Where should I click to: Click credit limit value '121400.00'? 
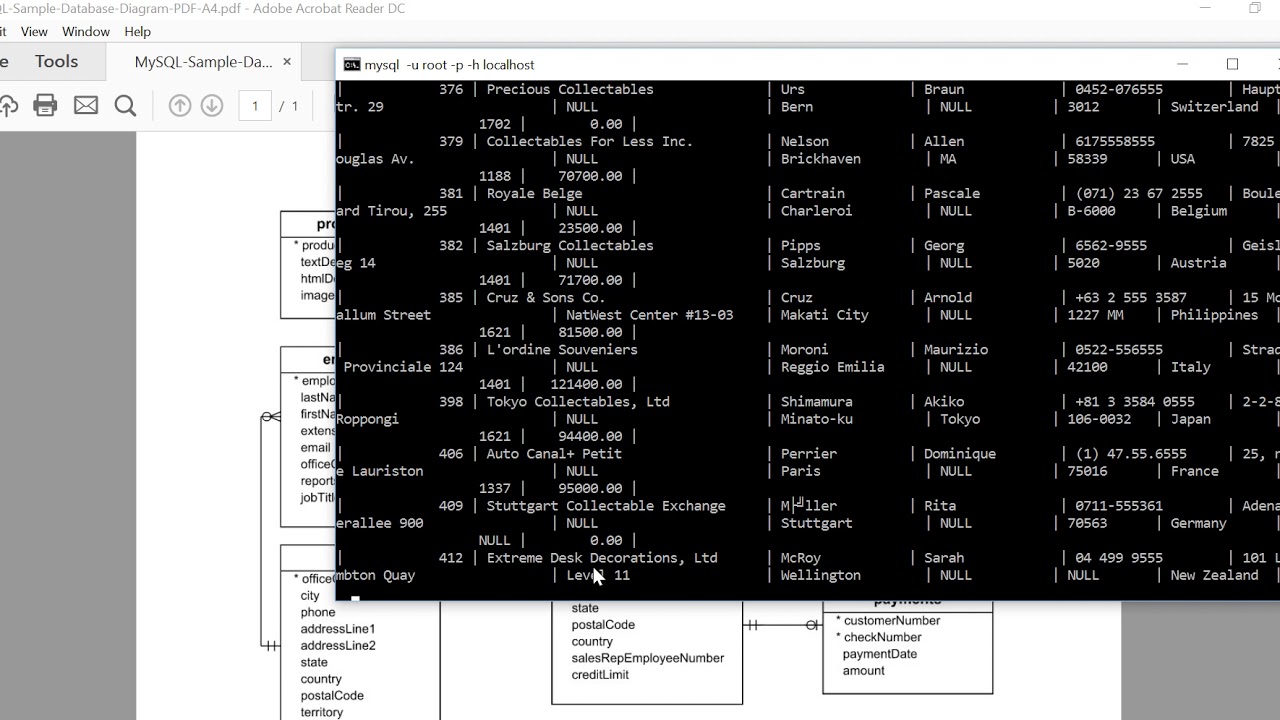tap(586, 384)
